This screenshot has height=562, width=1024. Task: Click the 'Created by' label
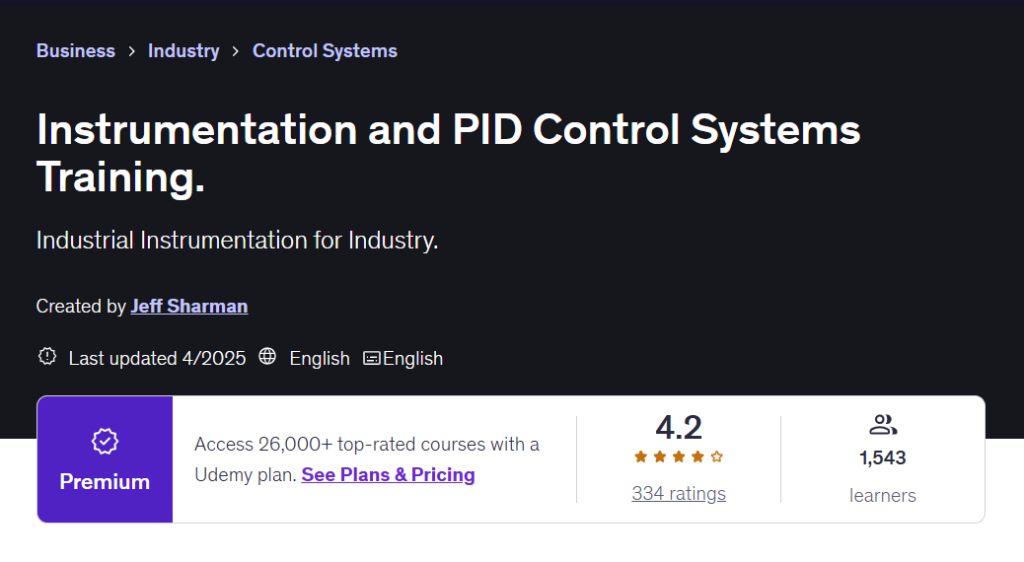81,306
